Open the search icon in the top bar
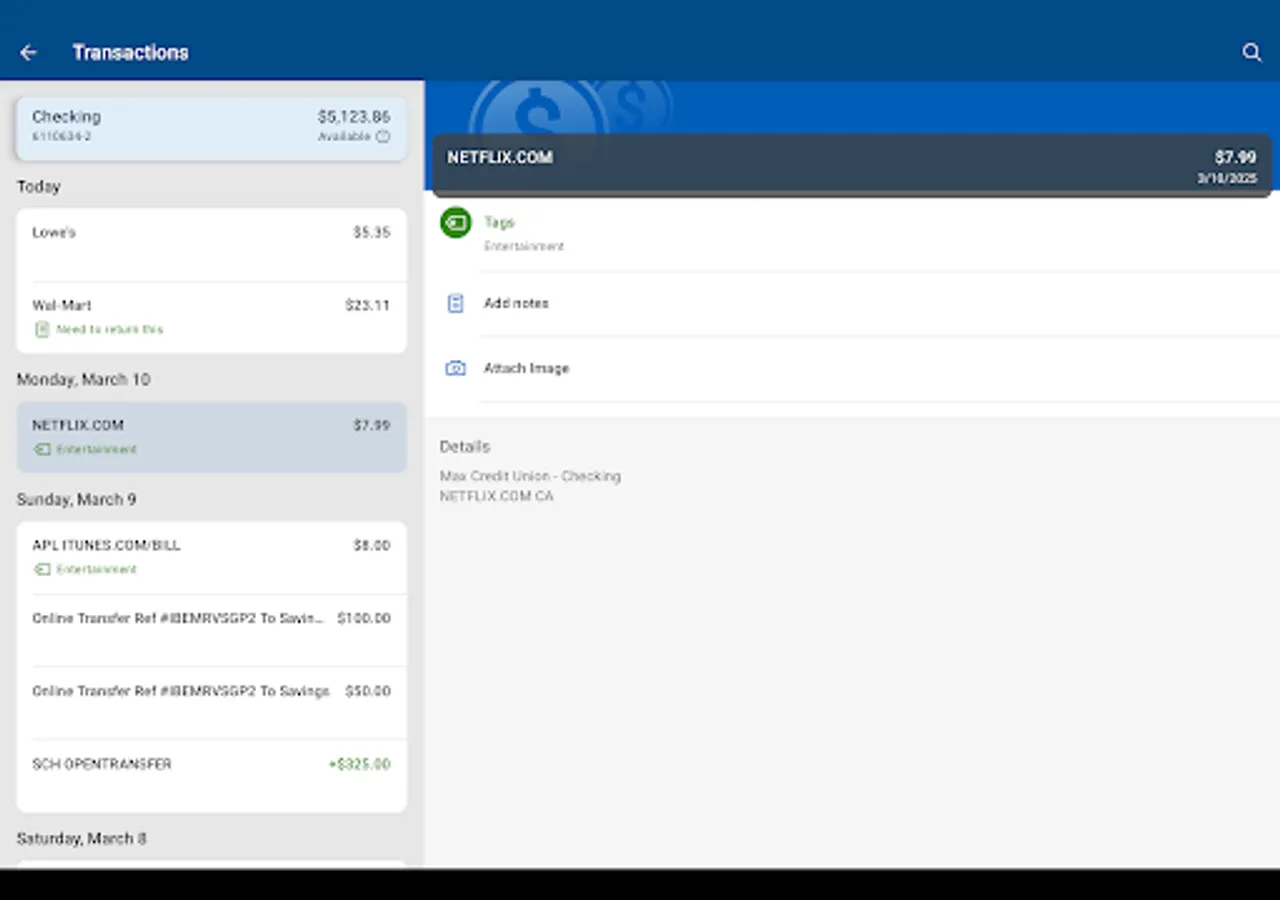 coord(1252,52)
